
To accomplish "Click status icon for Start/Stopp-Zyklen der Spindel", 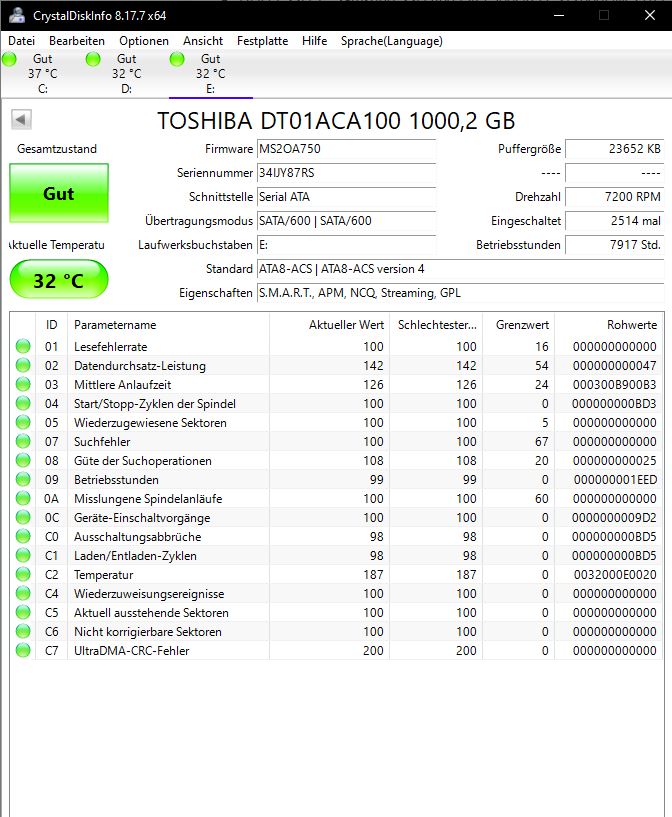I will click(x=23, y=403).
